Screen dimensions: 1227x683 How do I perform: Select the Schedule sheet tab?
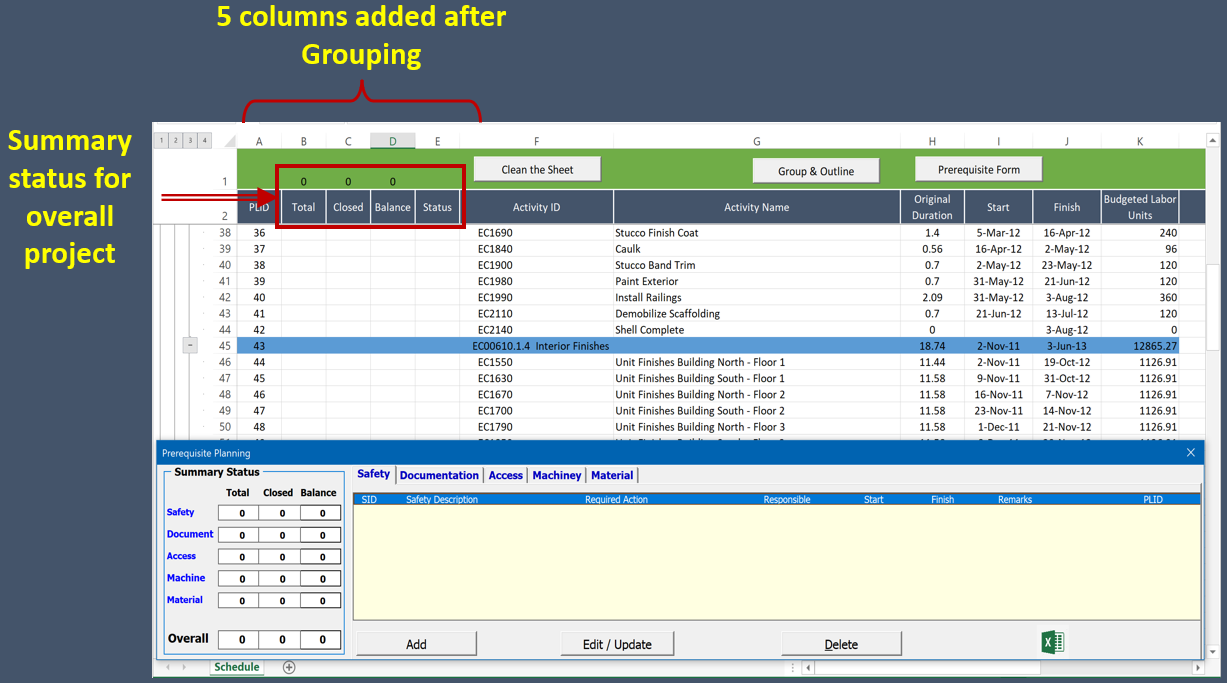point(237,667)
